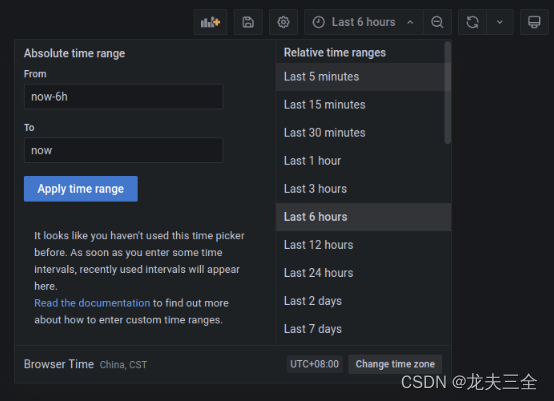Set range to Last 7 days
Viewport: 554px width, 401px height.
click(x=363, y=329)
